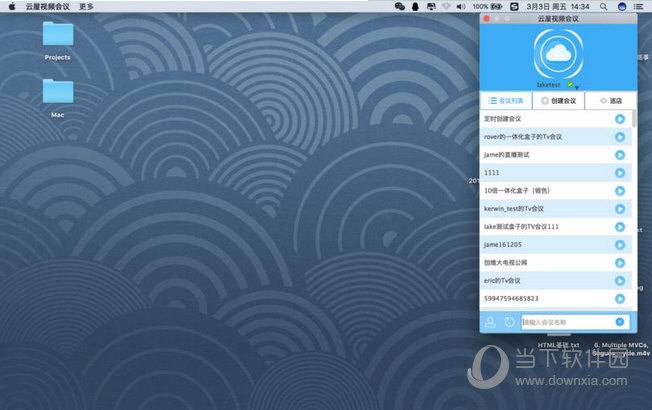Open QQ penguin icon in menu bar

tap(415, 6)
